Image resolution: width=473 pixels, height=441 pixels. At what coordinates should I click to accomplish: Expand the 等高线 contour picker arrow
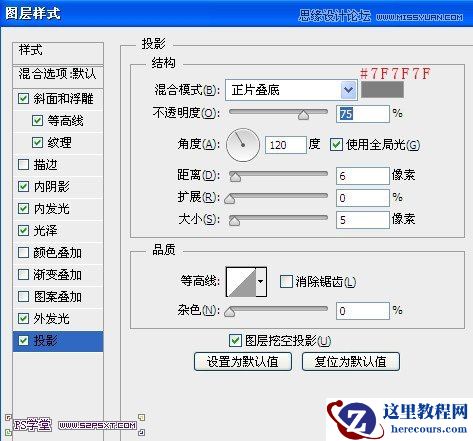click(261, 282)
